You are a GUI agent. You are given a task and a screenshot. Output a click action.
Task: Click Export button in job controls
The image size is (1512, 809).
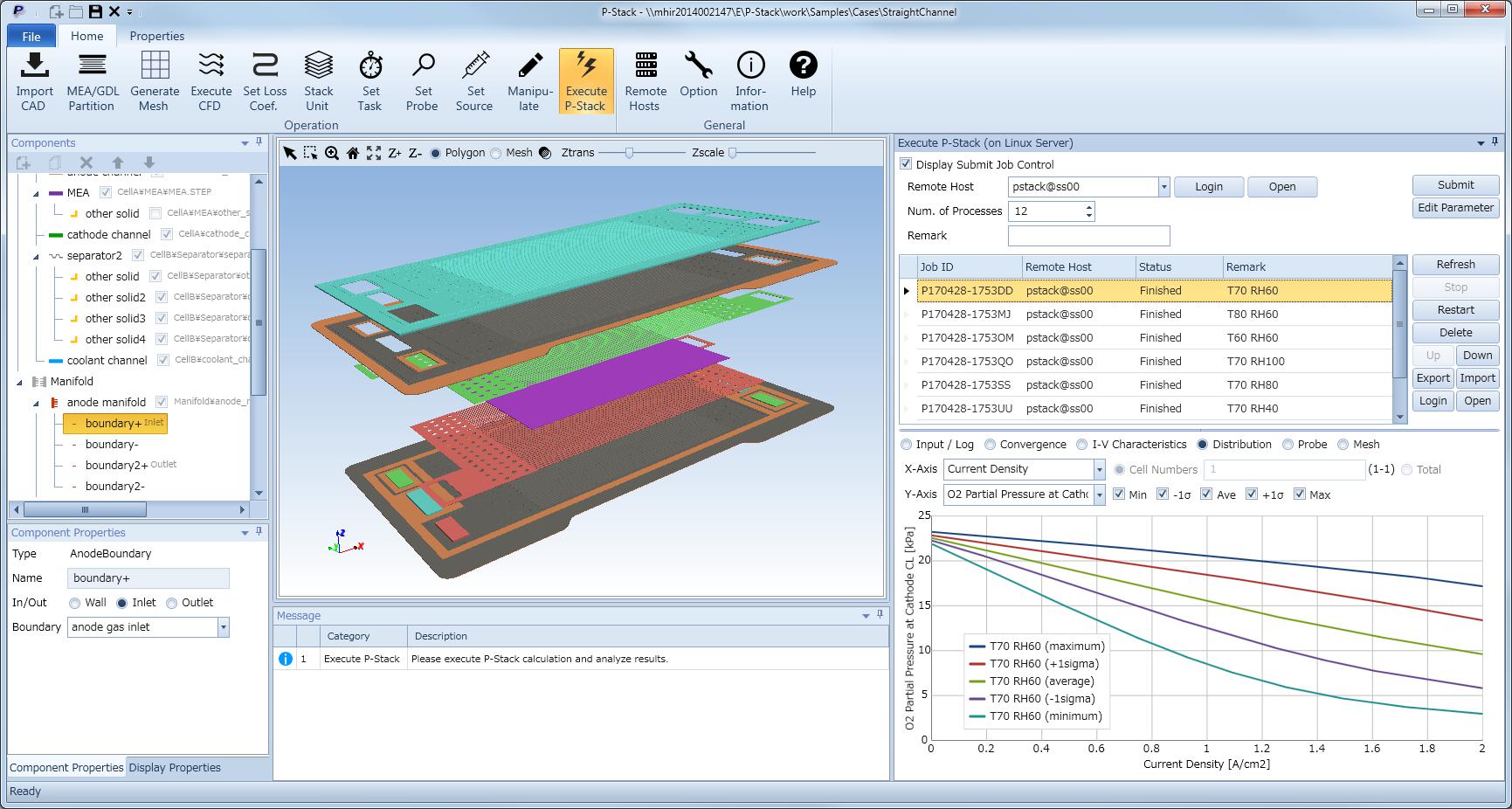(1433, 378)
